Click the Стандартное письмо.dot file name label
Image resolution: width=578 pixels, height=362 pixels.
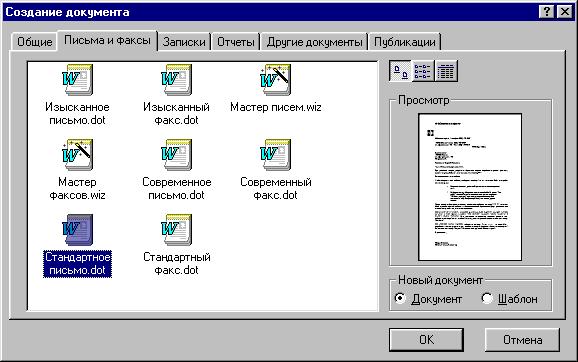[77, 264]
